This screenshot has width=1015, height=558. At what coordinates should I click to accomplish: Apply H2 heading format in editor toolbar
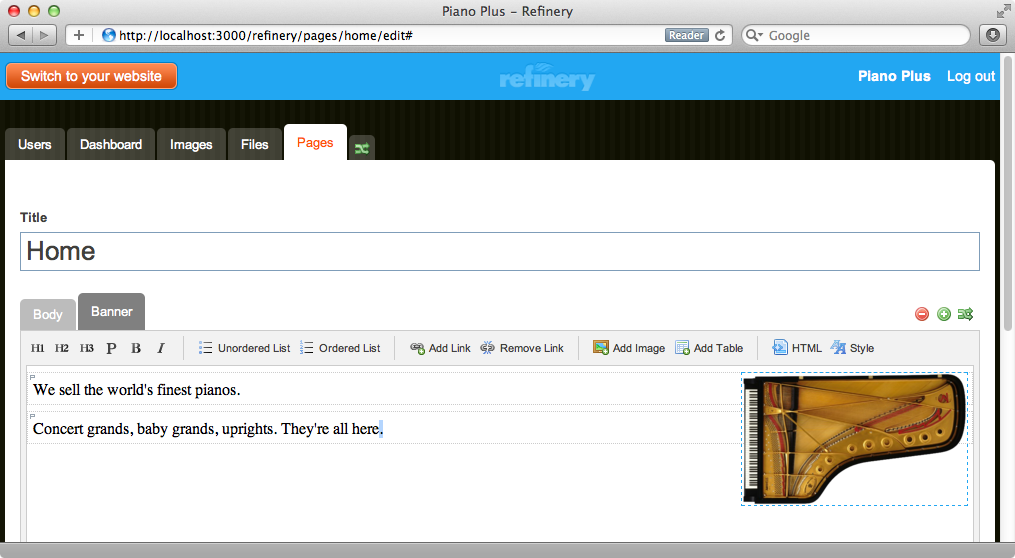pyautogui.click(x=61, y=348)
